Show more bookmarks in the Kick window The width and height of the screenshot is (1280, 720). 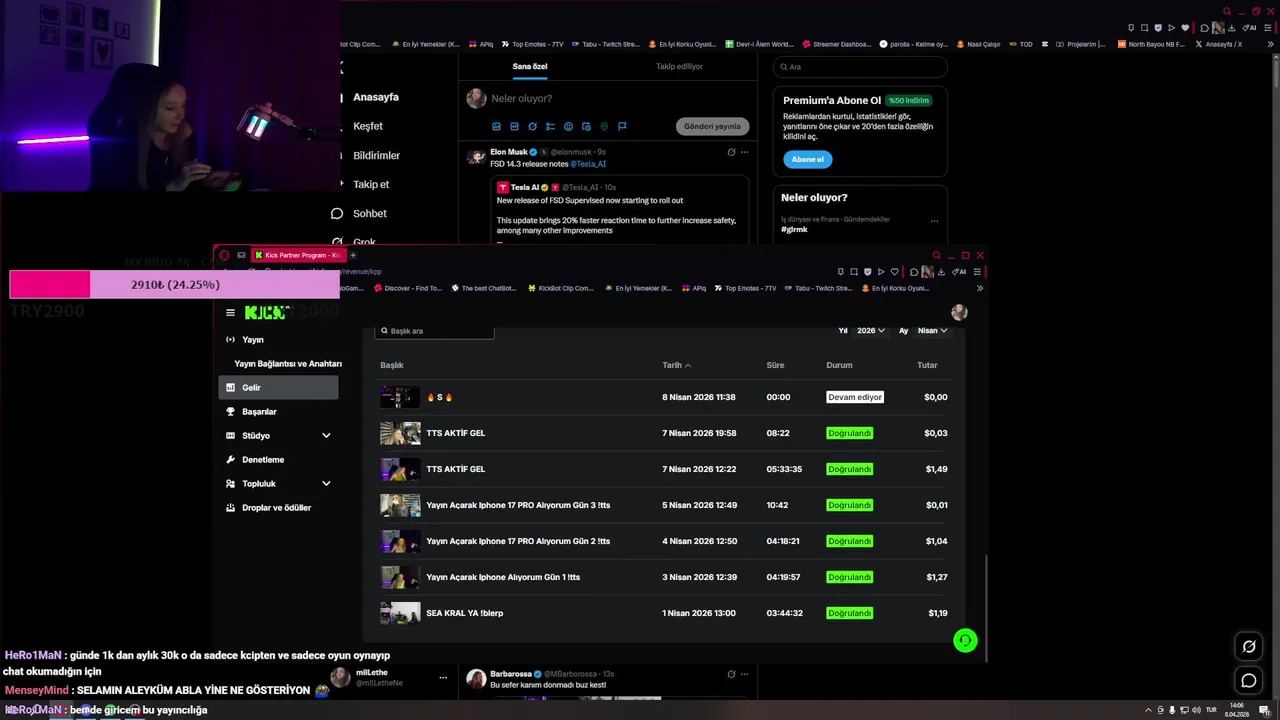click(x=979, y=288)
